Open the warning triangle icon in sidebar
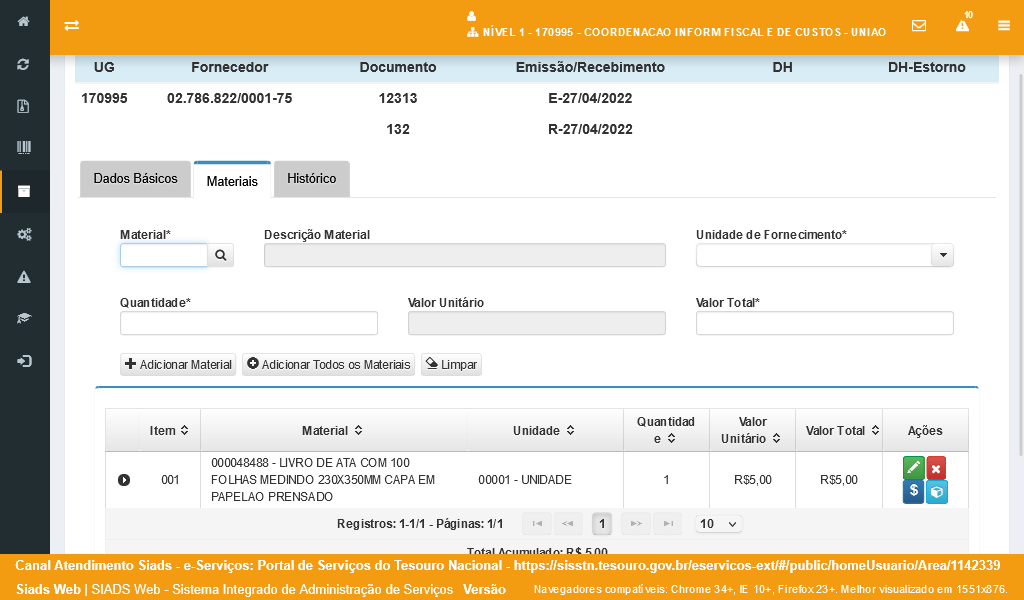 (24, 277)
